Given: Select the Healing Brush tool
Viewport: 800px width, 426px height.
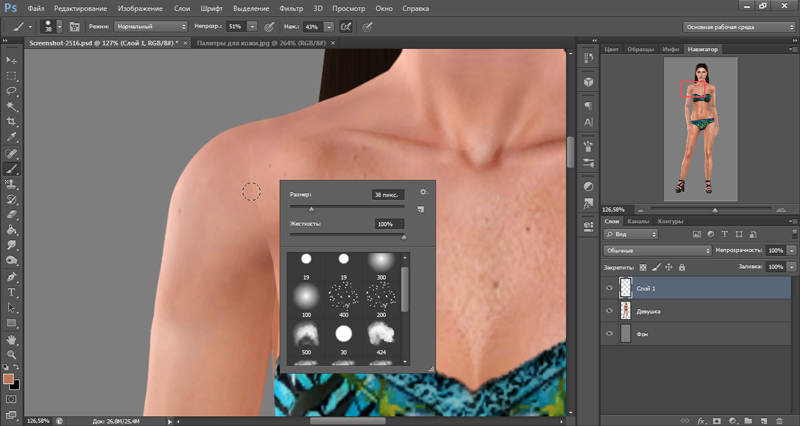Looking at the screenshot, I should [x=11, y=153].
